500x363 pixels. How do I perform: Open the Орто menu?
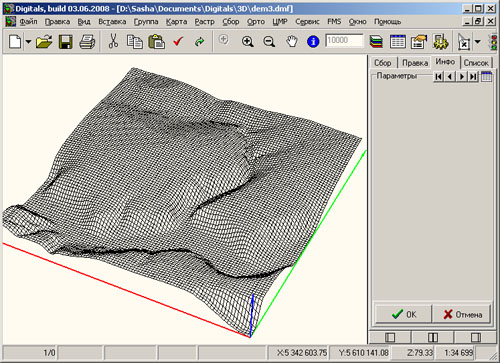[256, 22]
